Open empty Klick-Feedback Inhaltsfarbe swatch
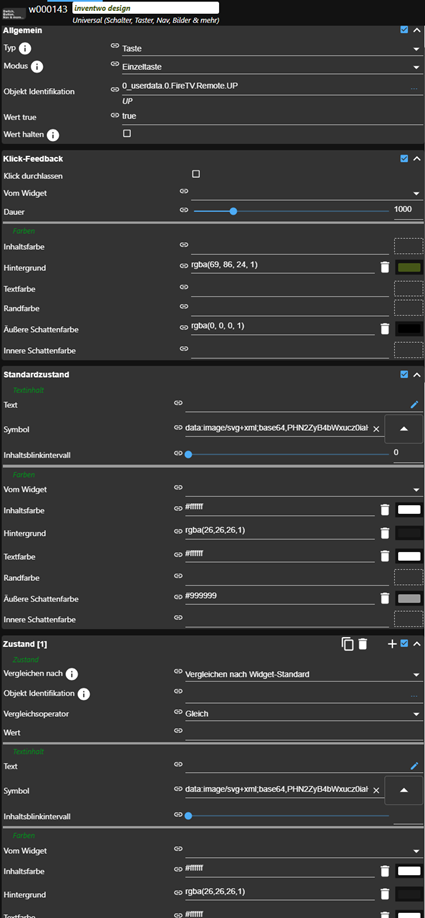425x918 pixels. (x=409, y=246)
